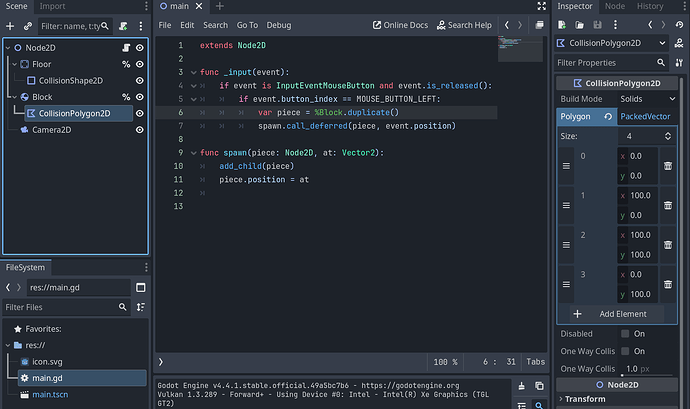Toggle visibility of the Node2D root node

[x=139, y=48]
